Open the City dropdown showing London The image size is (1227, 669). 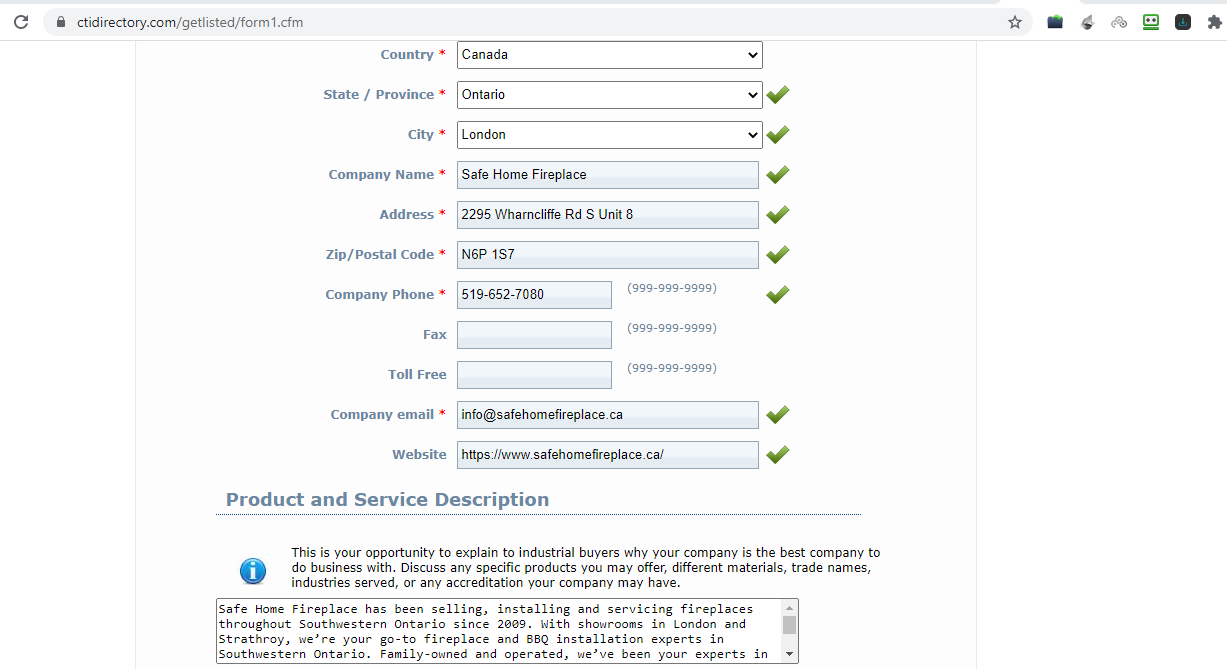609,135
